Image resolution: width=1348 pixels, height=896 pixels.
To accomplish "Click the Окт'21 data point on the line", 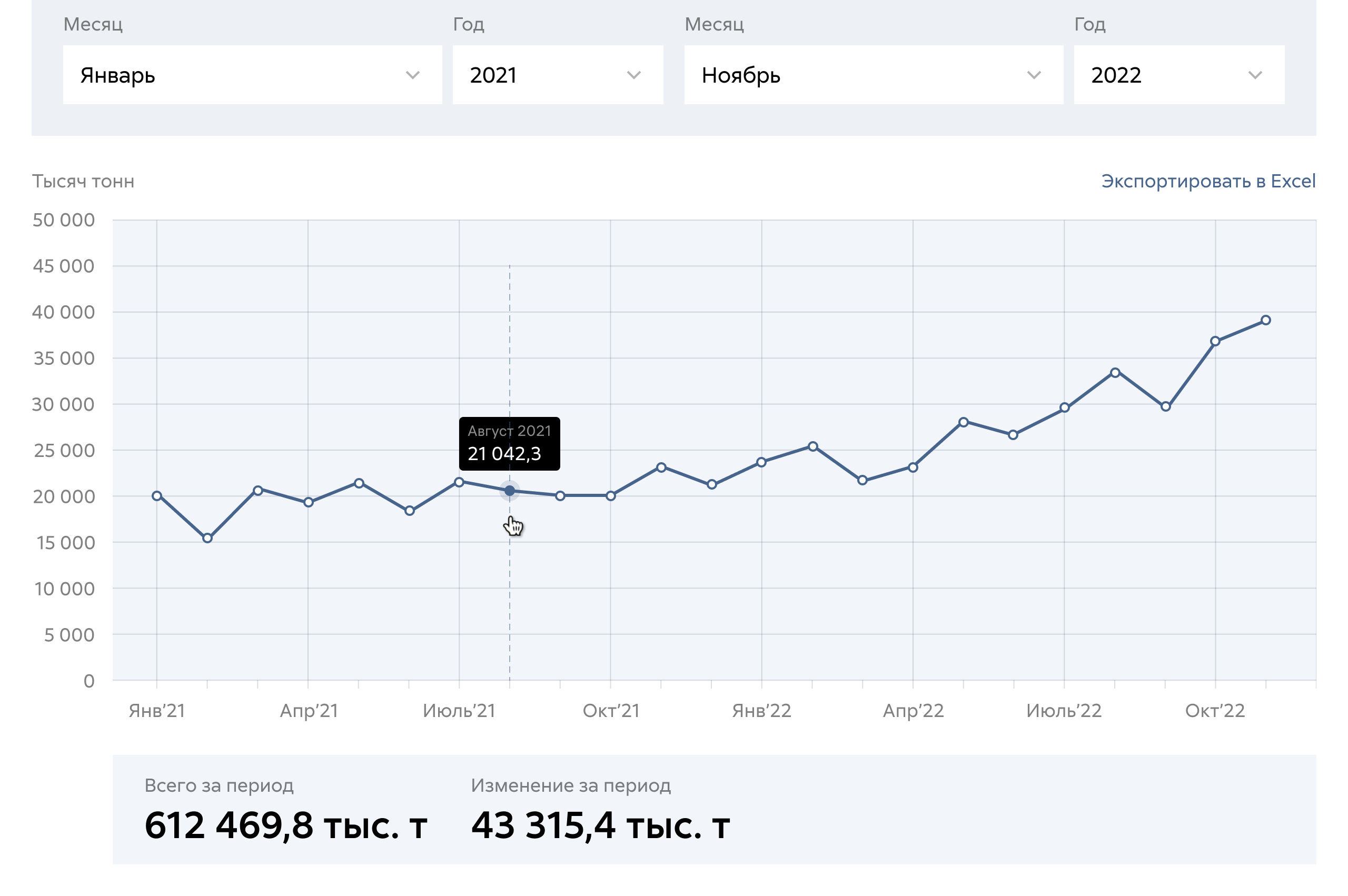I will click(x=611, y=496).
